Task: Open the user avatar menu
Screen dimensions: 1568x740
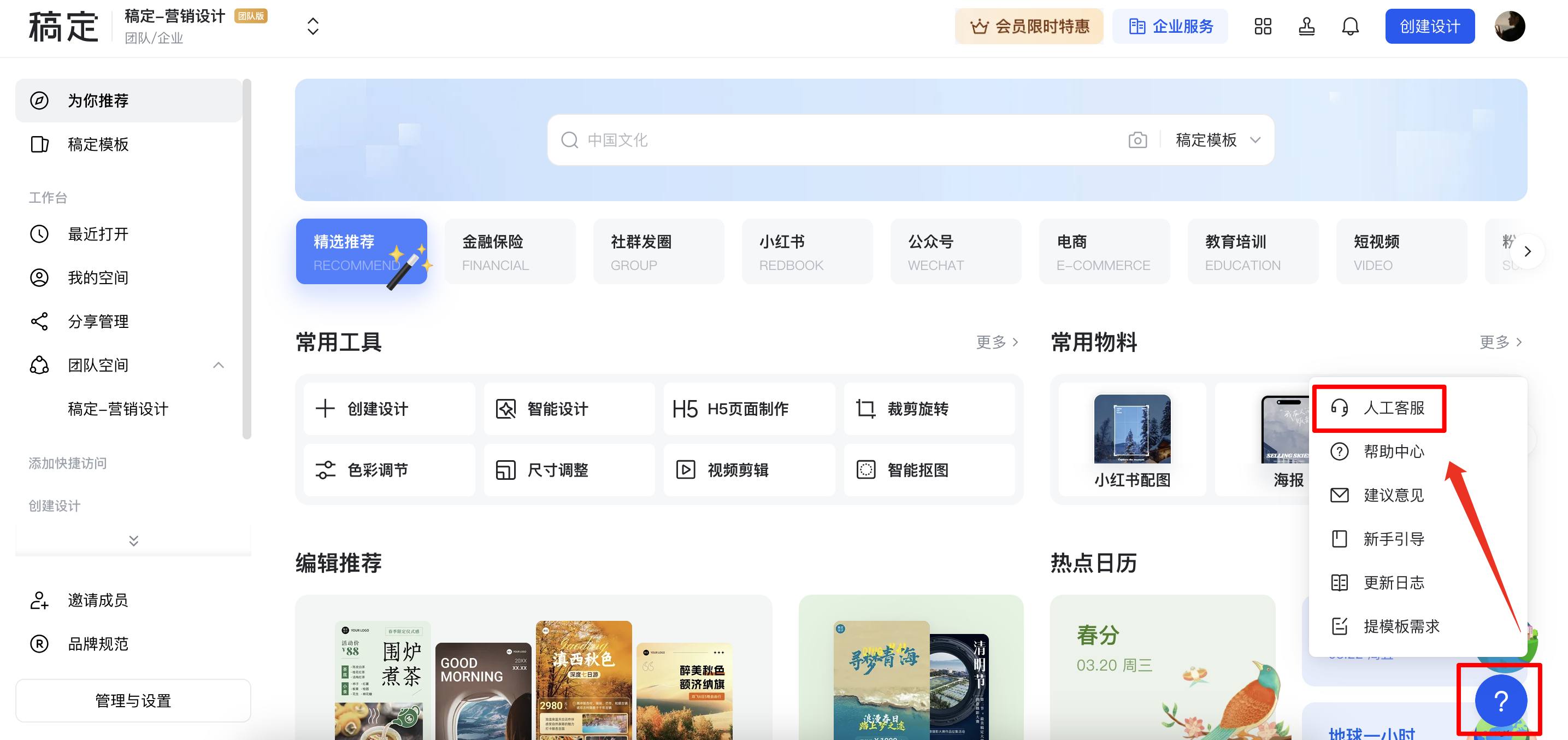Action: tap(1509, 26)
